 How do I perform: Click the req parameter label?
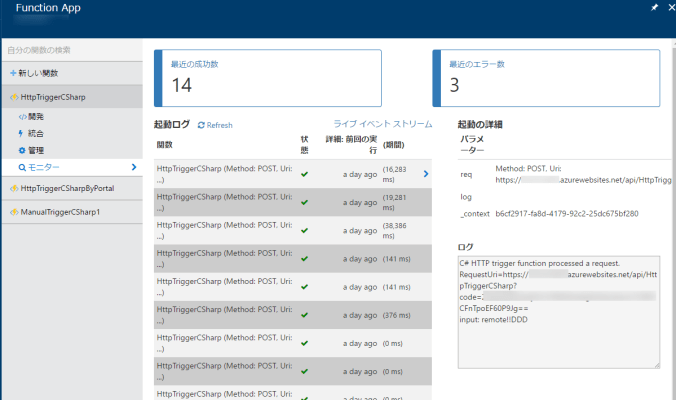tap(466, 175)
